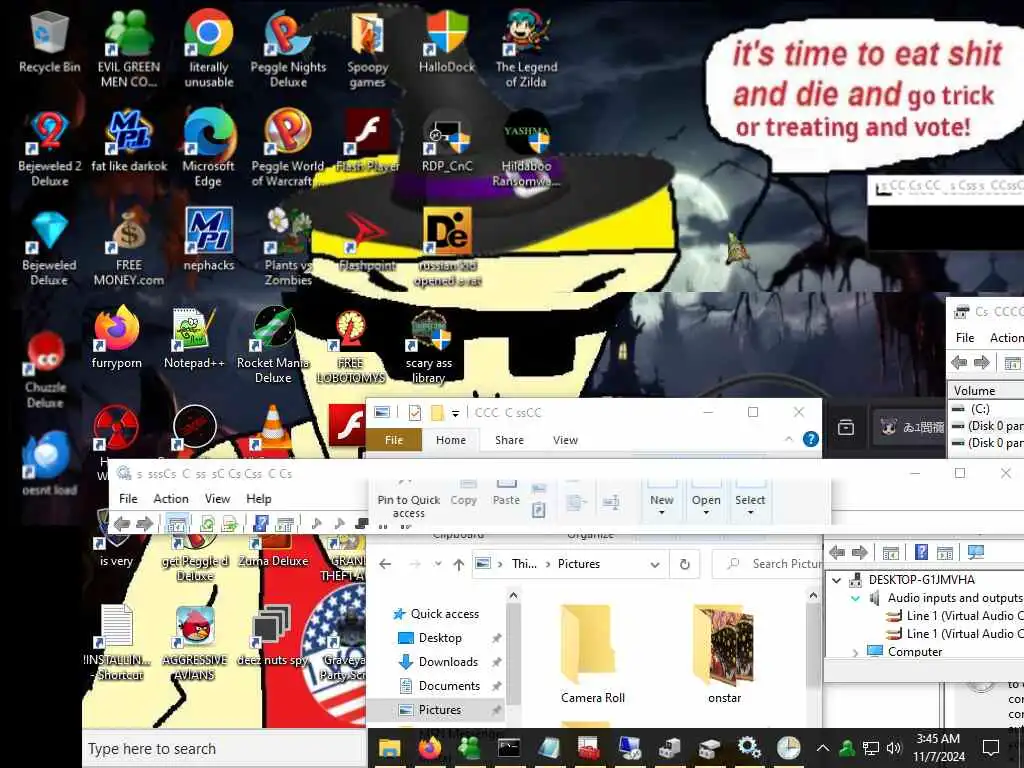Viewport: 1024px width, 768px height.
Task: Launch Bejeweled 2 Deluxe shortcut
Action: [50, 149]
